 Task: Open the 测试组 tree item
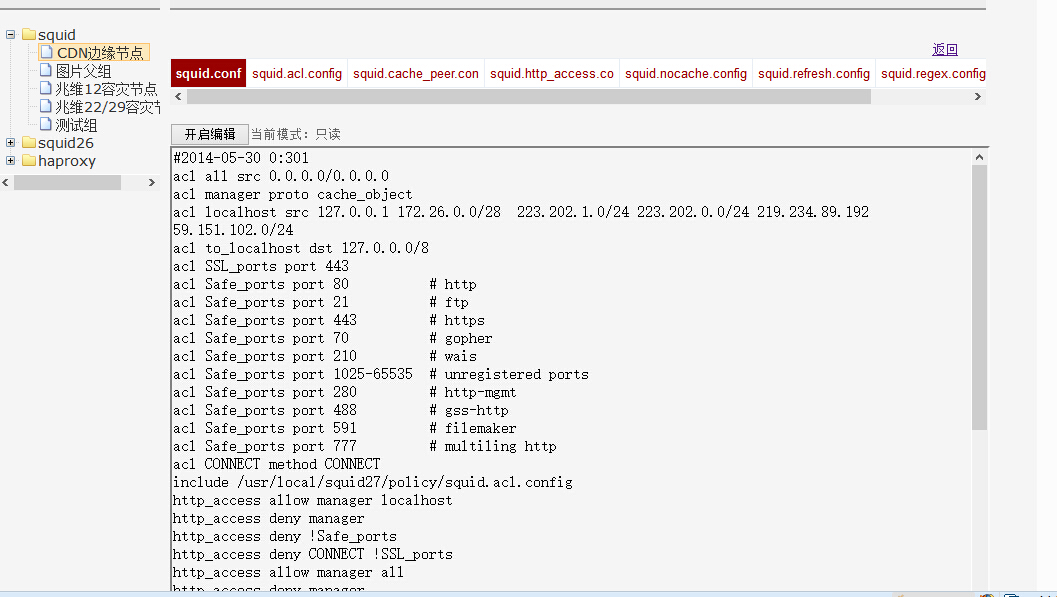click(x=76, y=125)
